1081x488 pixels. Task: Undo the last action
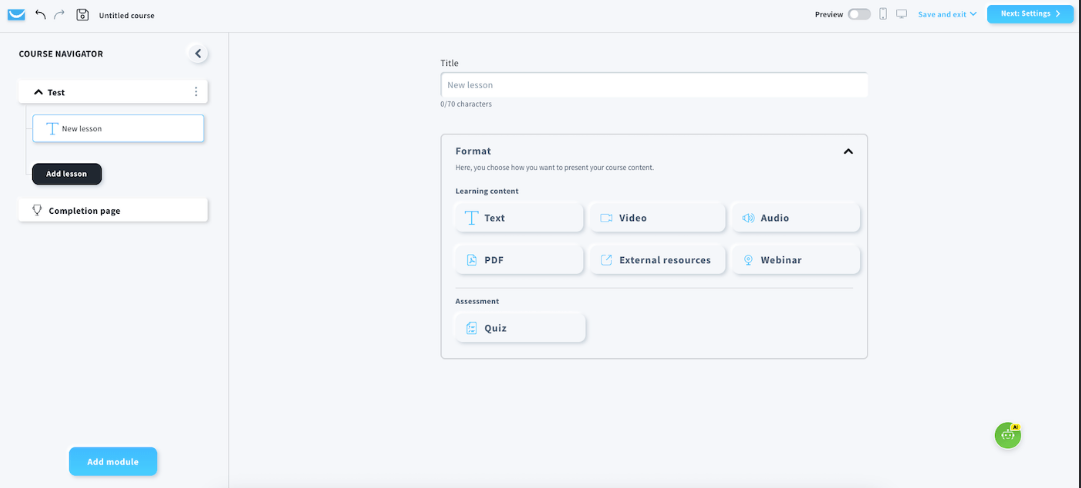[x=41, y=14]
